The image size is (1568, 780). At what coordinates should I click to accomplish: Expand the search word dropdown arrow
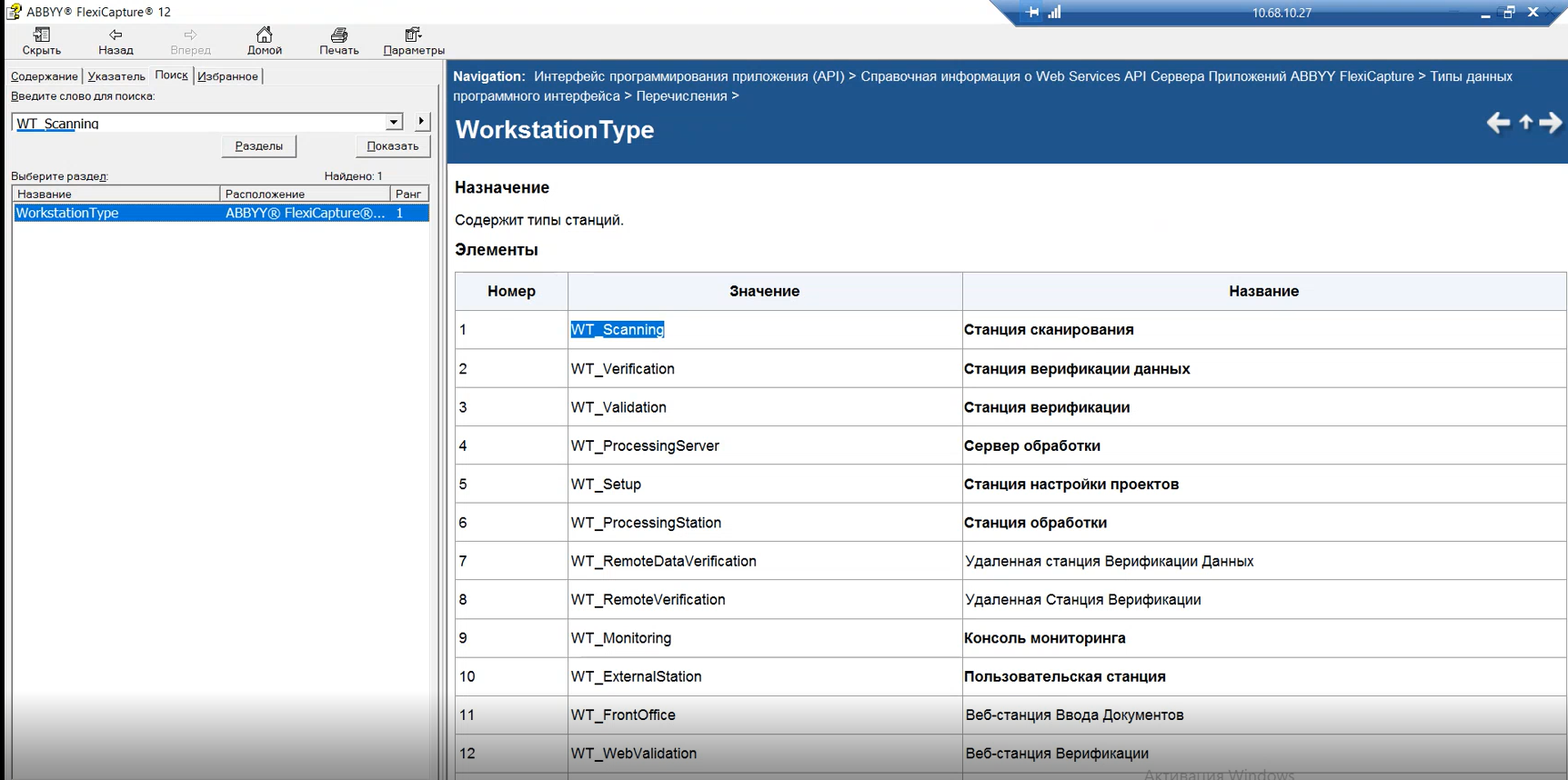(x=394, y=122)
